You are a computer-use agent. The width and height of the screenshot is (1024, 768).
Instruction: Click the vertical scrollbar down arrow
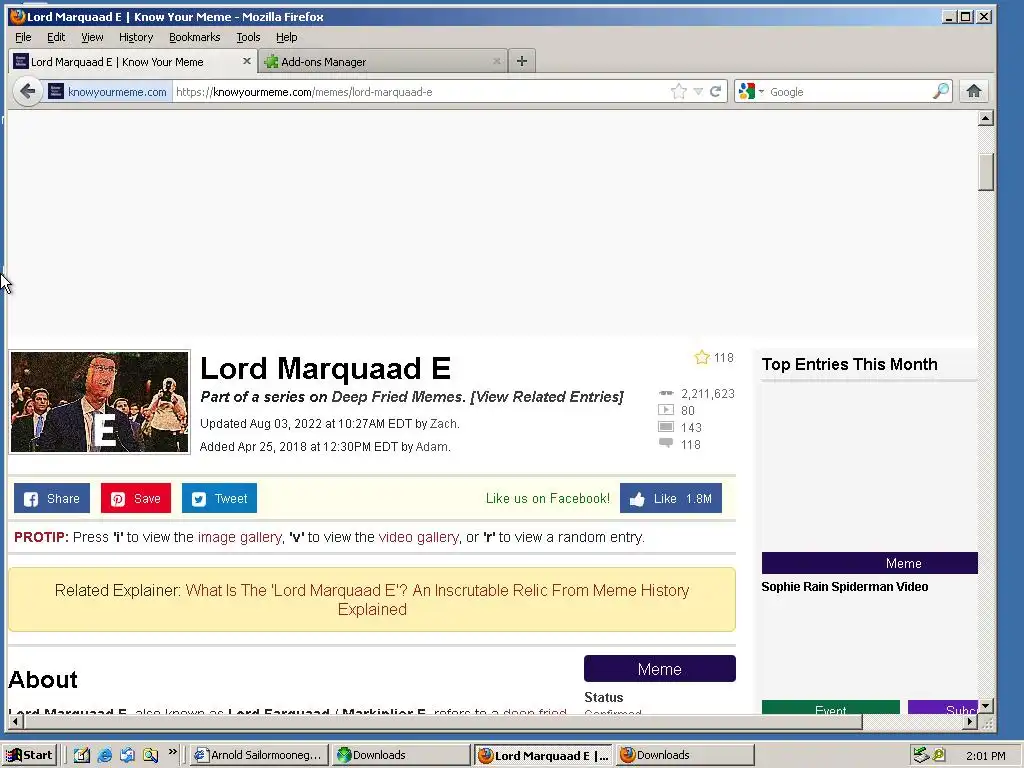[x=986, y=706]
